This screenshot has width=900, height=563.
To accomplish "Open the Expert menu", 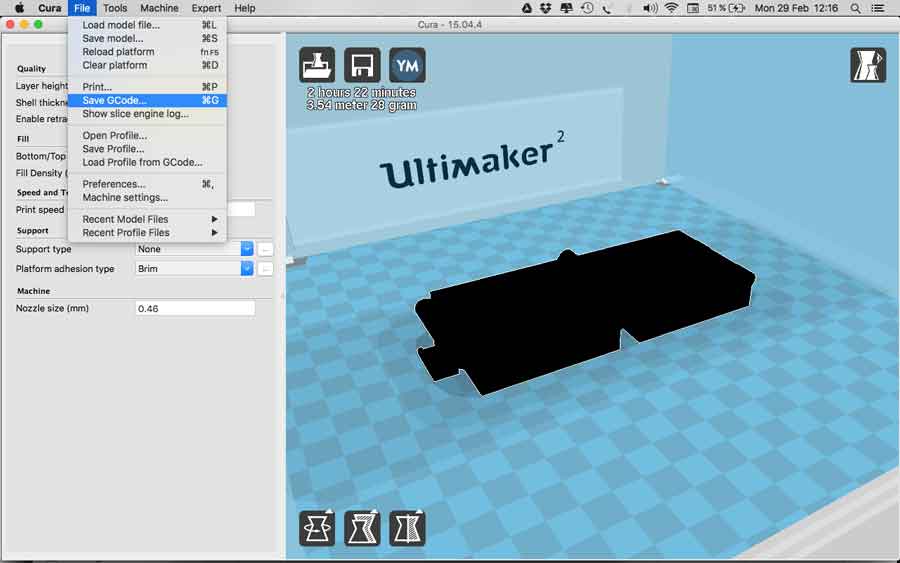I will (206, 8).
